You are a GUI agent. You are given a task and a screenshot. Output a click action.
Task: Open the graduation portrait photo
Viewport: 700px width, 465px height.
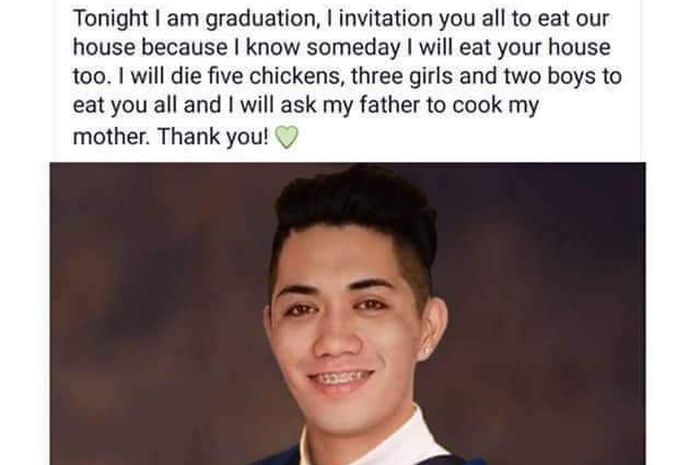pos(348,314)
